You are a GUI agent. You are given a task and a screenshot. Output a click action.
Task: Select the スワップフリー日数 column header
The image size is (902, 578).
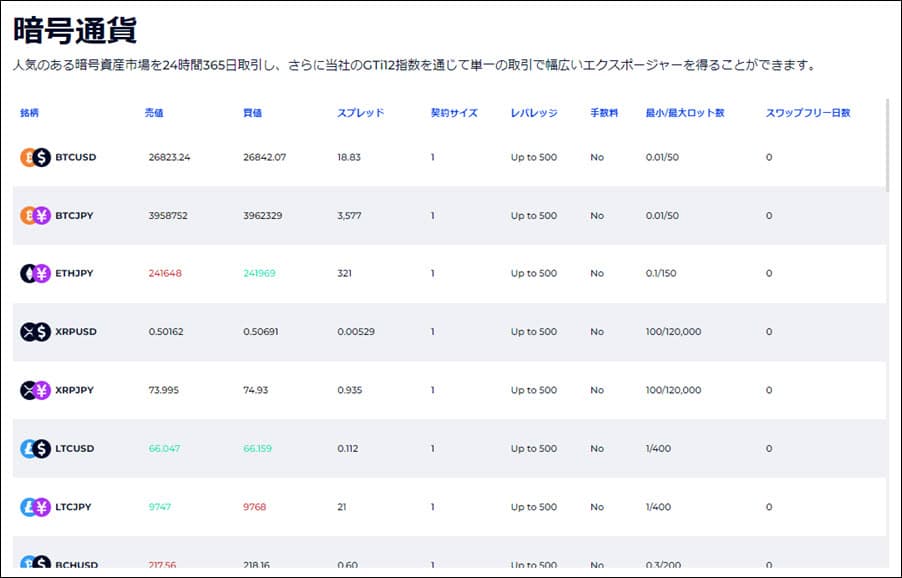807,113
